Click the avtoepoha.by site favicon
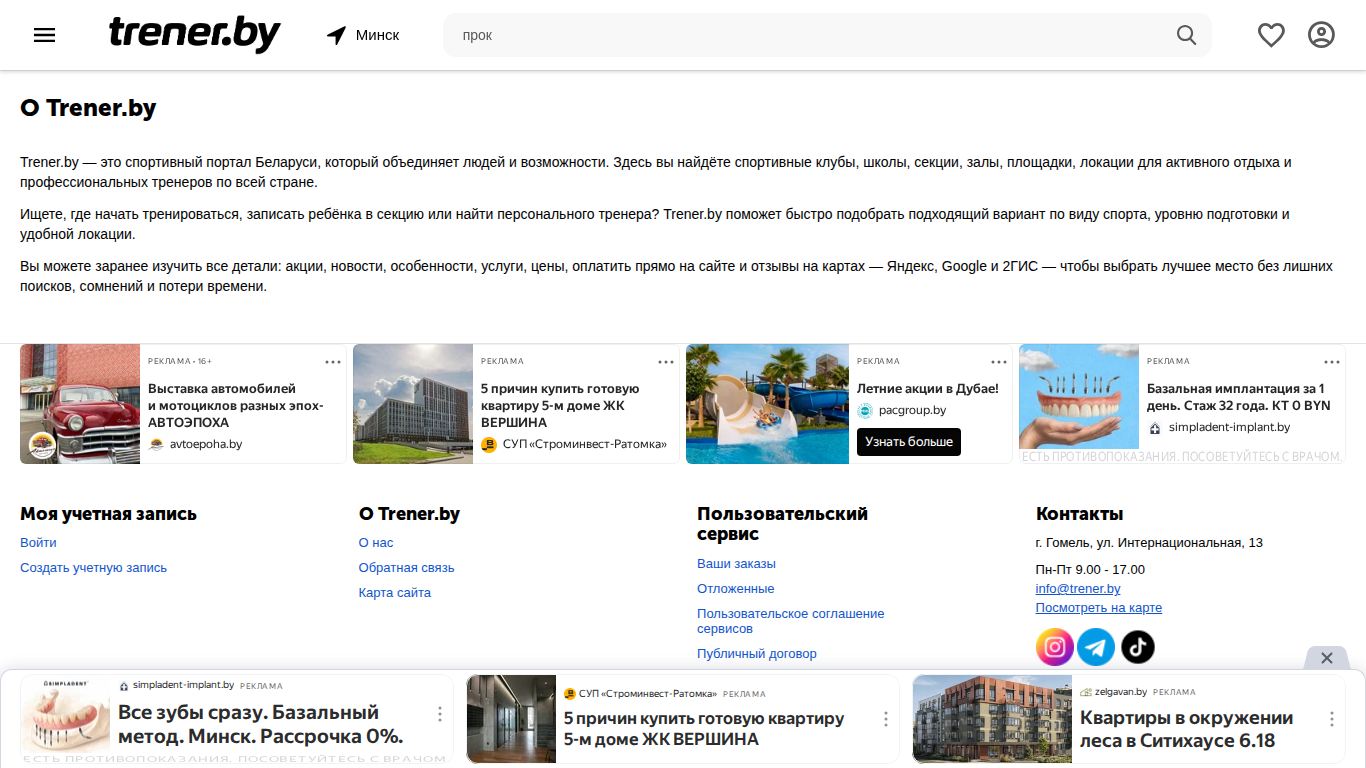Image resolution: width=1366 pixels, height=768 pixels. (156, 444)
